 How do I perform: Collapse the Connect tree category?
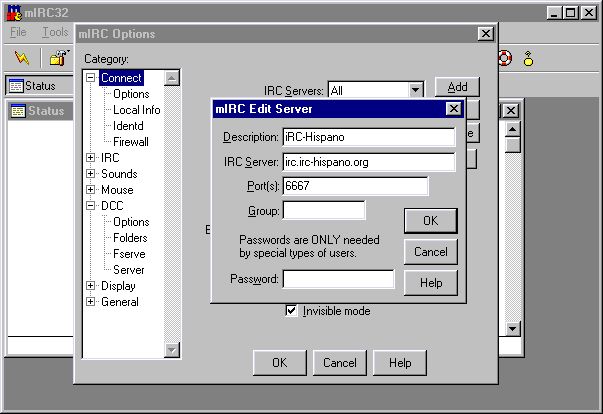[x=90, y=78]
